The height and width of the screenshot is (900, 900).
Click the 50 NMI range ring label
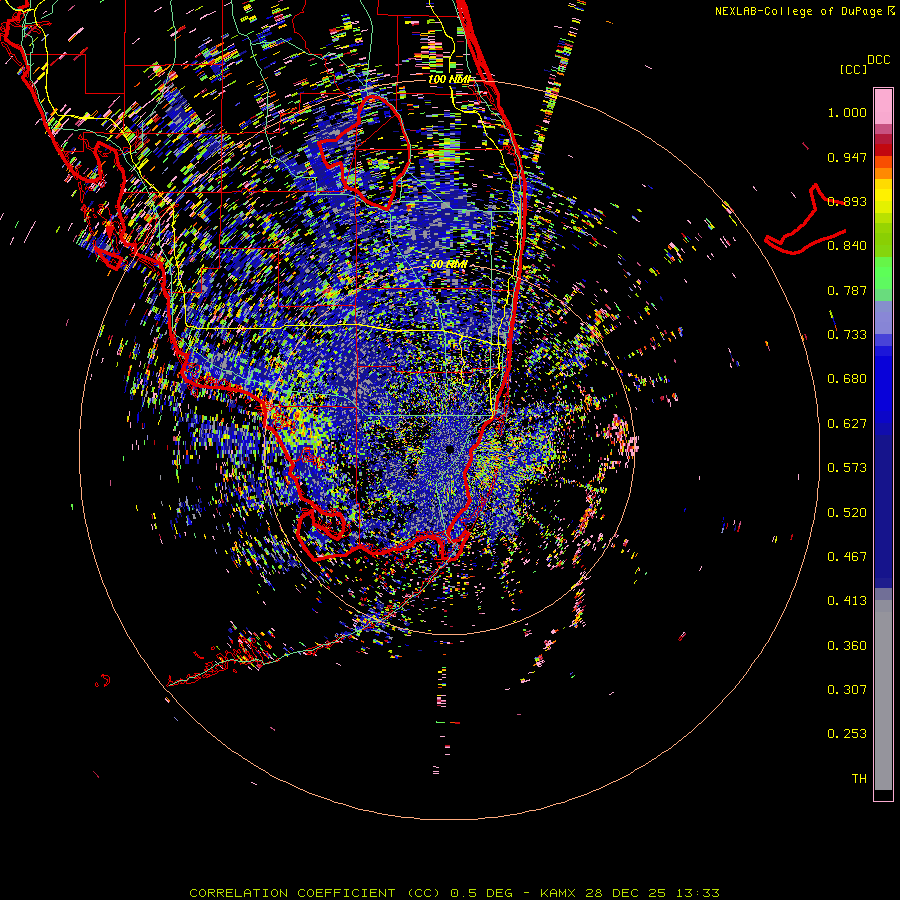click(448, 265)
